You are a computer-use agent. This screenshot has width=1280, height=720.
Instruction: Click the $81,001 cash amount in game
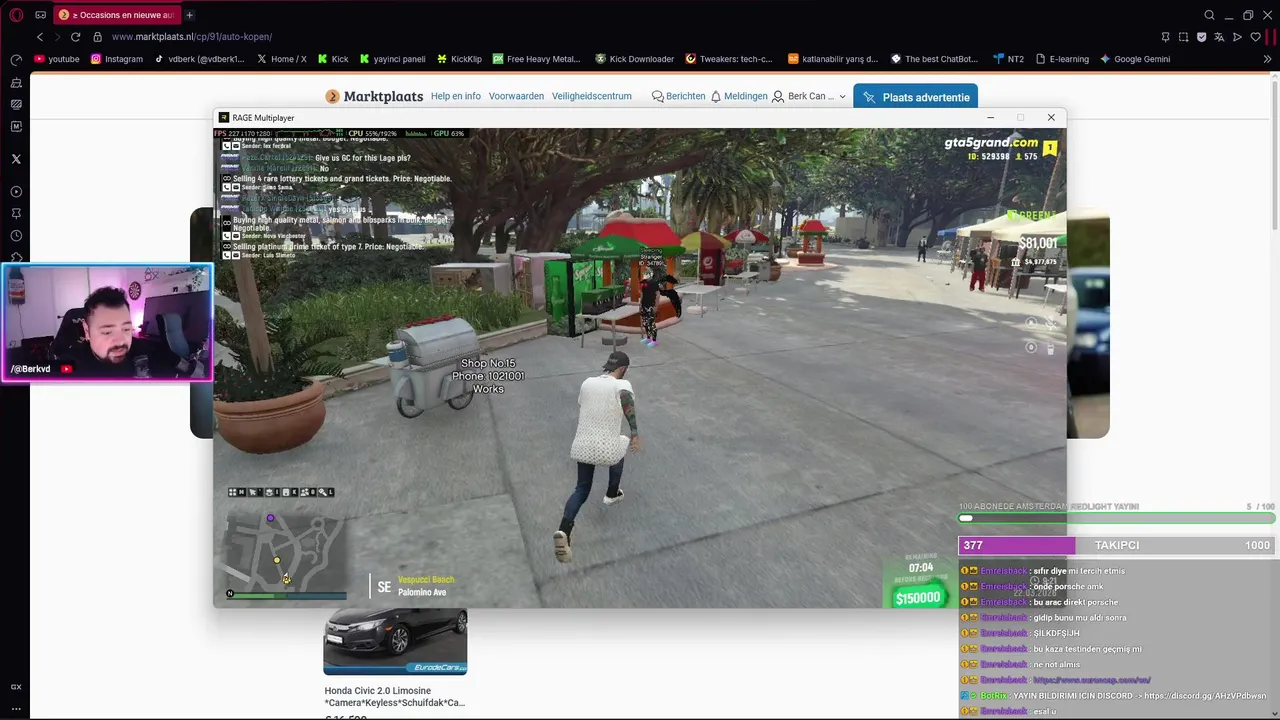[1038, 243]
